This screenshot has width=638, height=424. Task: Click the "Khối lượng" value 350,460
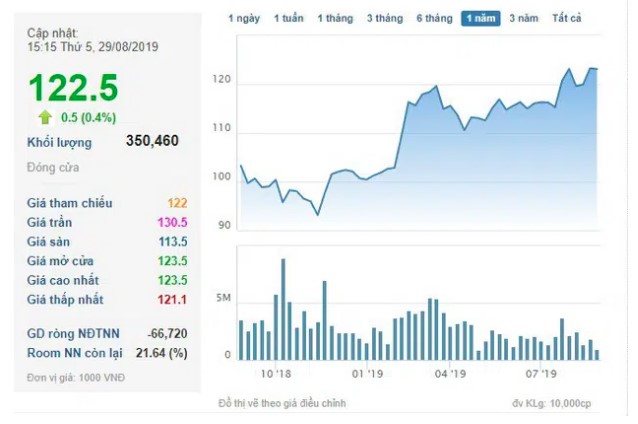pyautogui.click(x=152, y=141)
